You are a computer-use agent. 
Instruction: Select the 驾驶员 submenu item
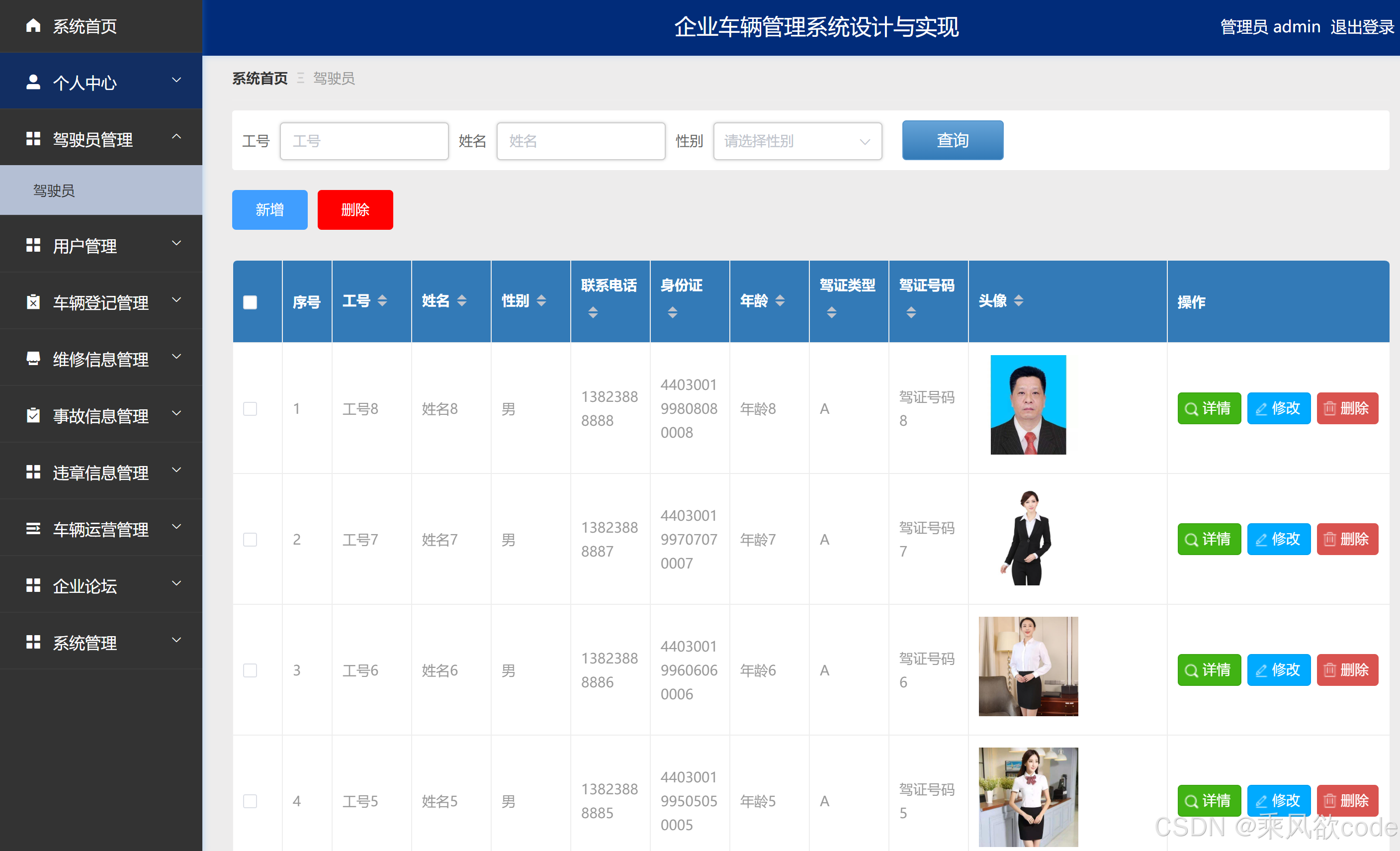(x=54, y=190)
